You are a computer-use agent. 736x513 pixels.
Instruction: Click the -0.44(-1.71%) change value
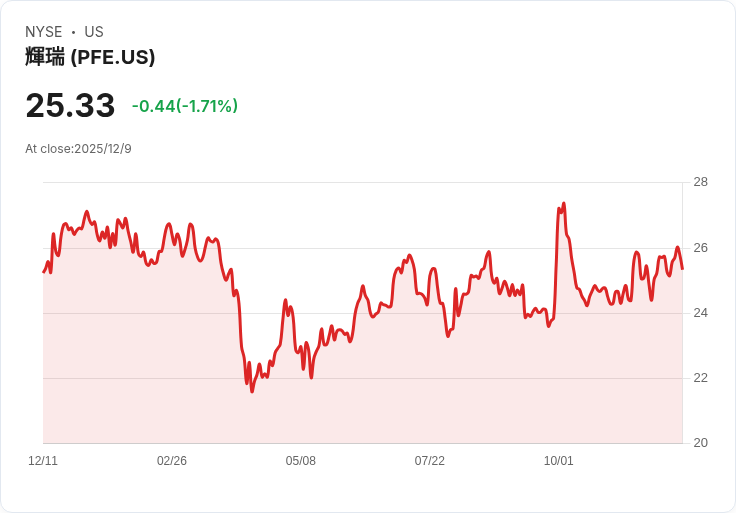(x=185, y=106)
